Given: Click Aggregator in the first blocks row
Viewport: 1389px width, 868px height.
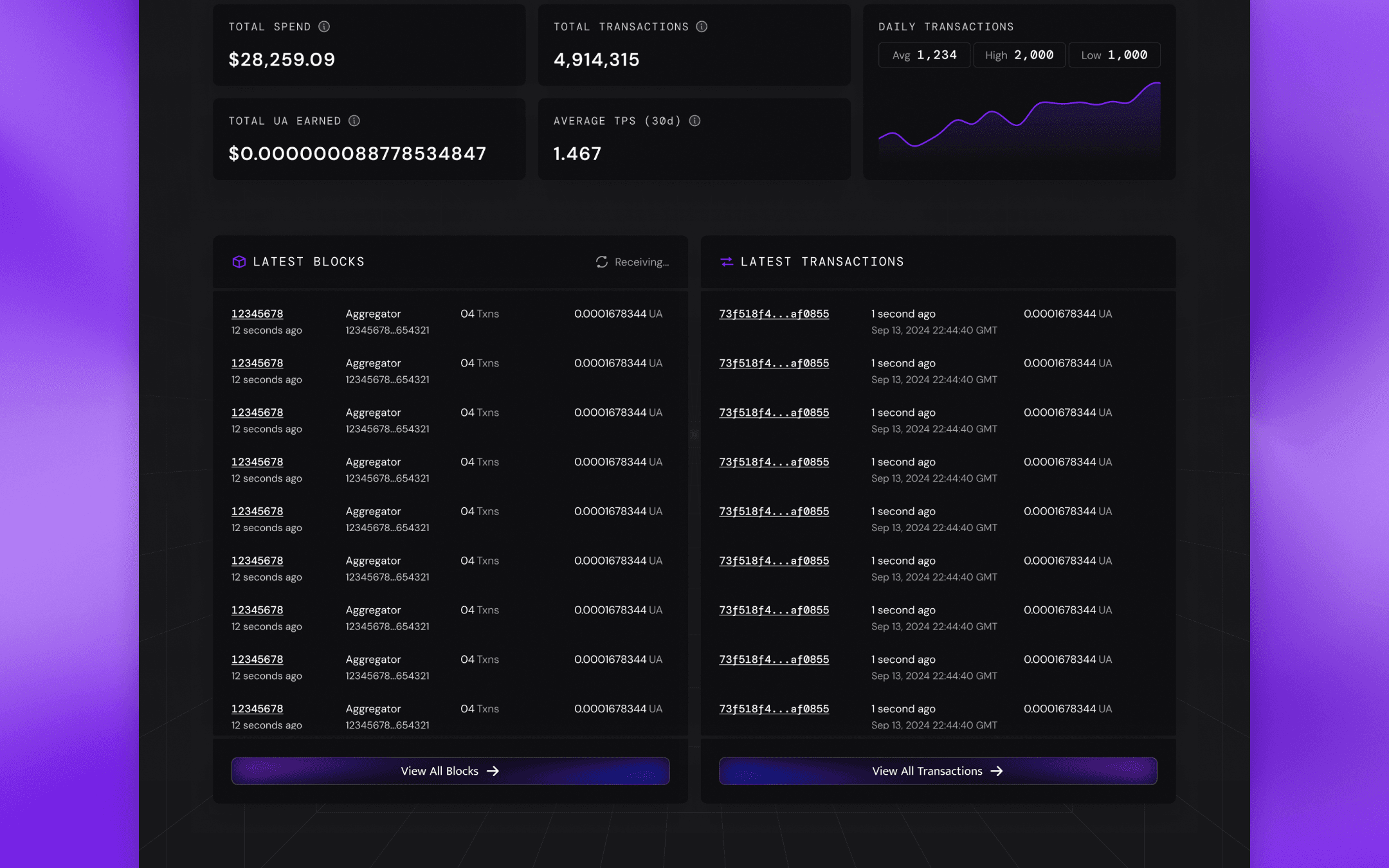Looking at the screenshot, I should point(373,314).
